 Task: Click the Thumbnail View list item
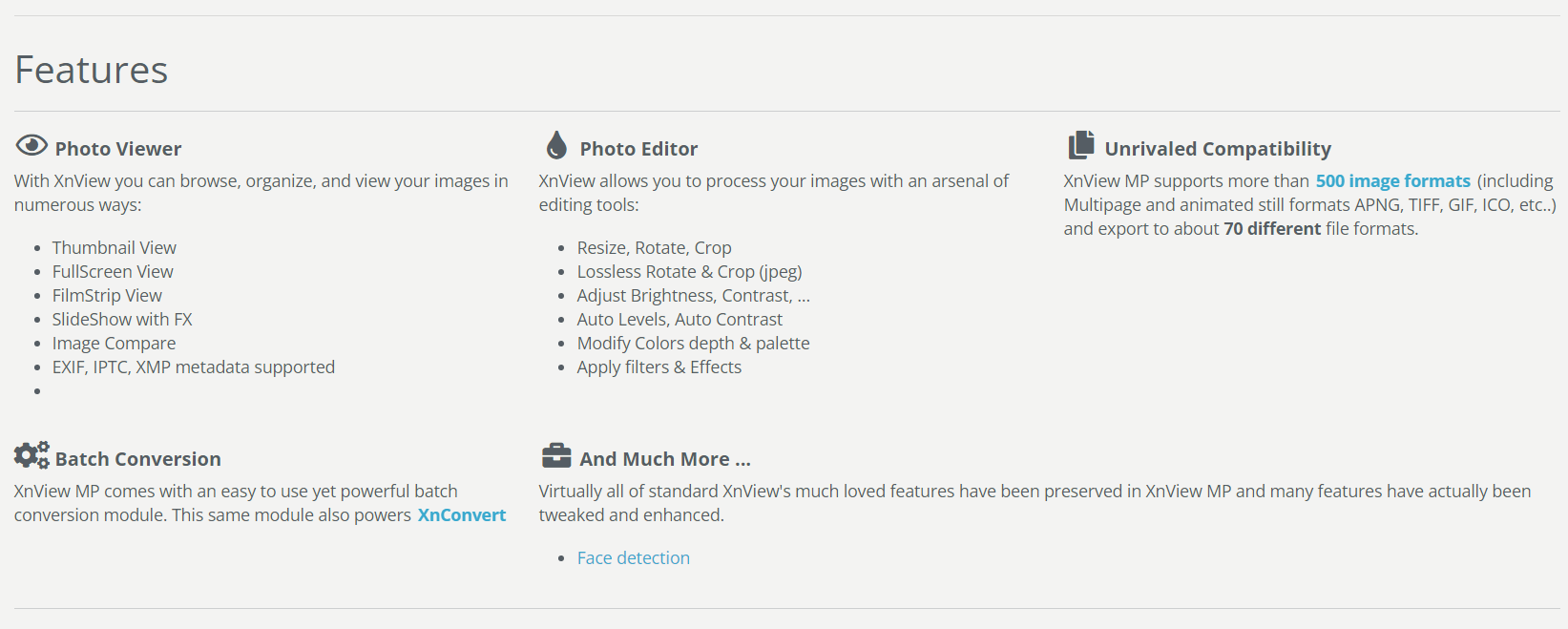click(x=115, y=248)
